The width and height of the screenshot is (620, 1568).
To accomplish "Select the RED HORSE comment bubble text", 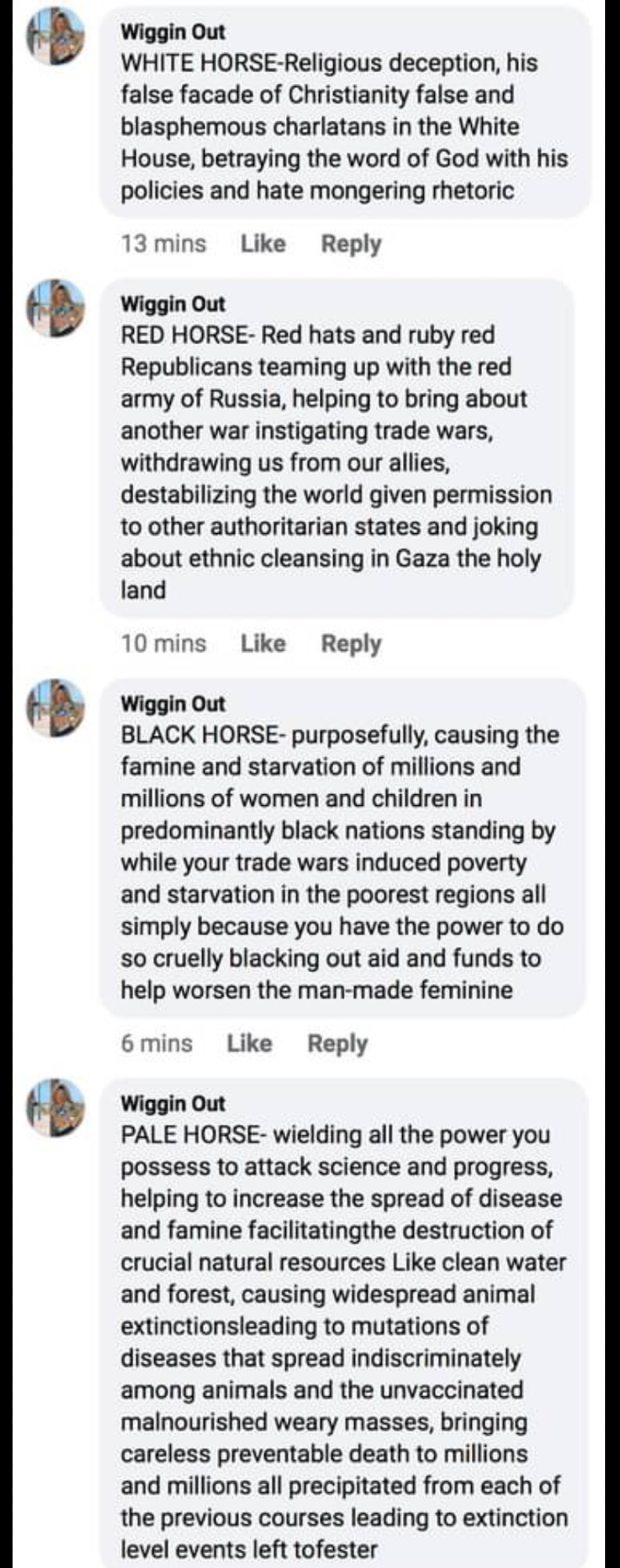I will (336, 463).
